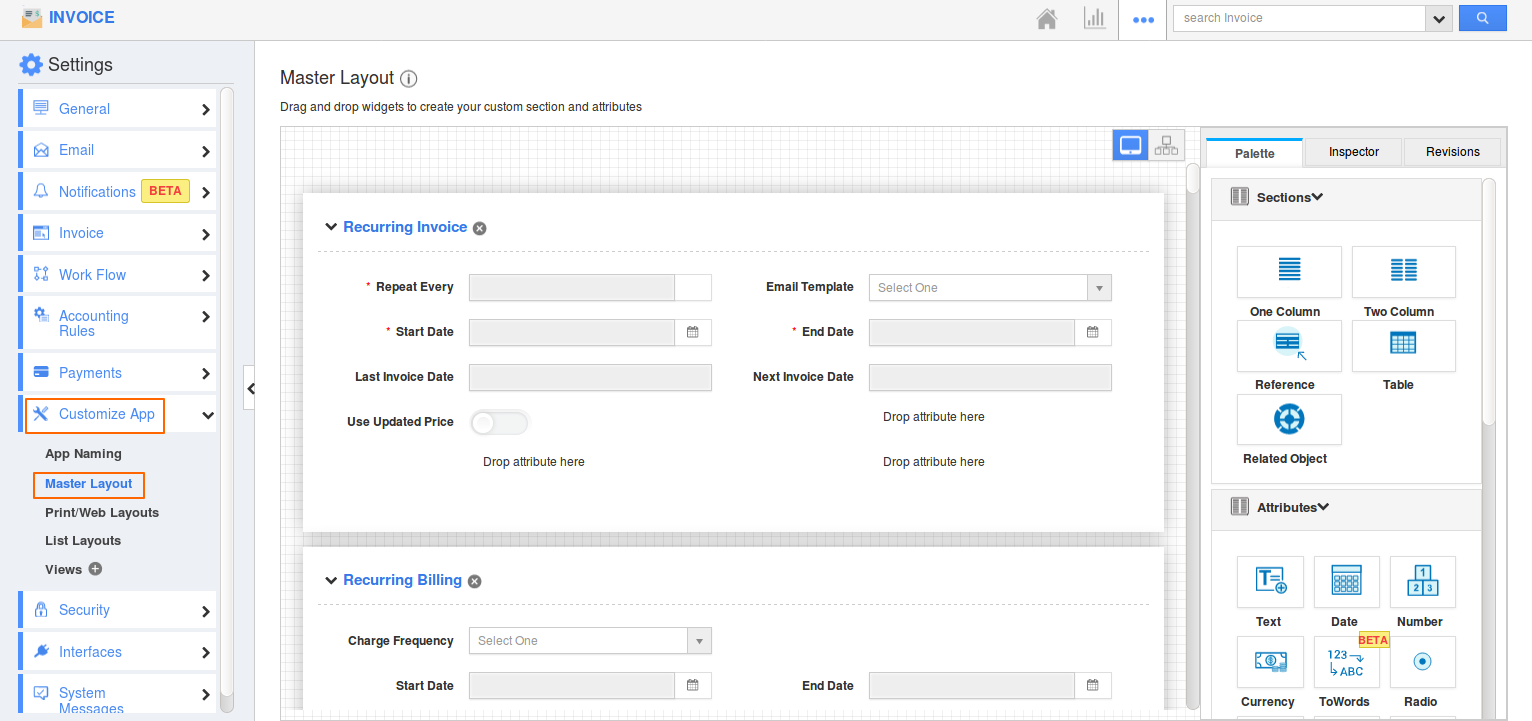Collapse the Customize App menu

[x=207, y=415]
